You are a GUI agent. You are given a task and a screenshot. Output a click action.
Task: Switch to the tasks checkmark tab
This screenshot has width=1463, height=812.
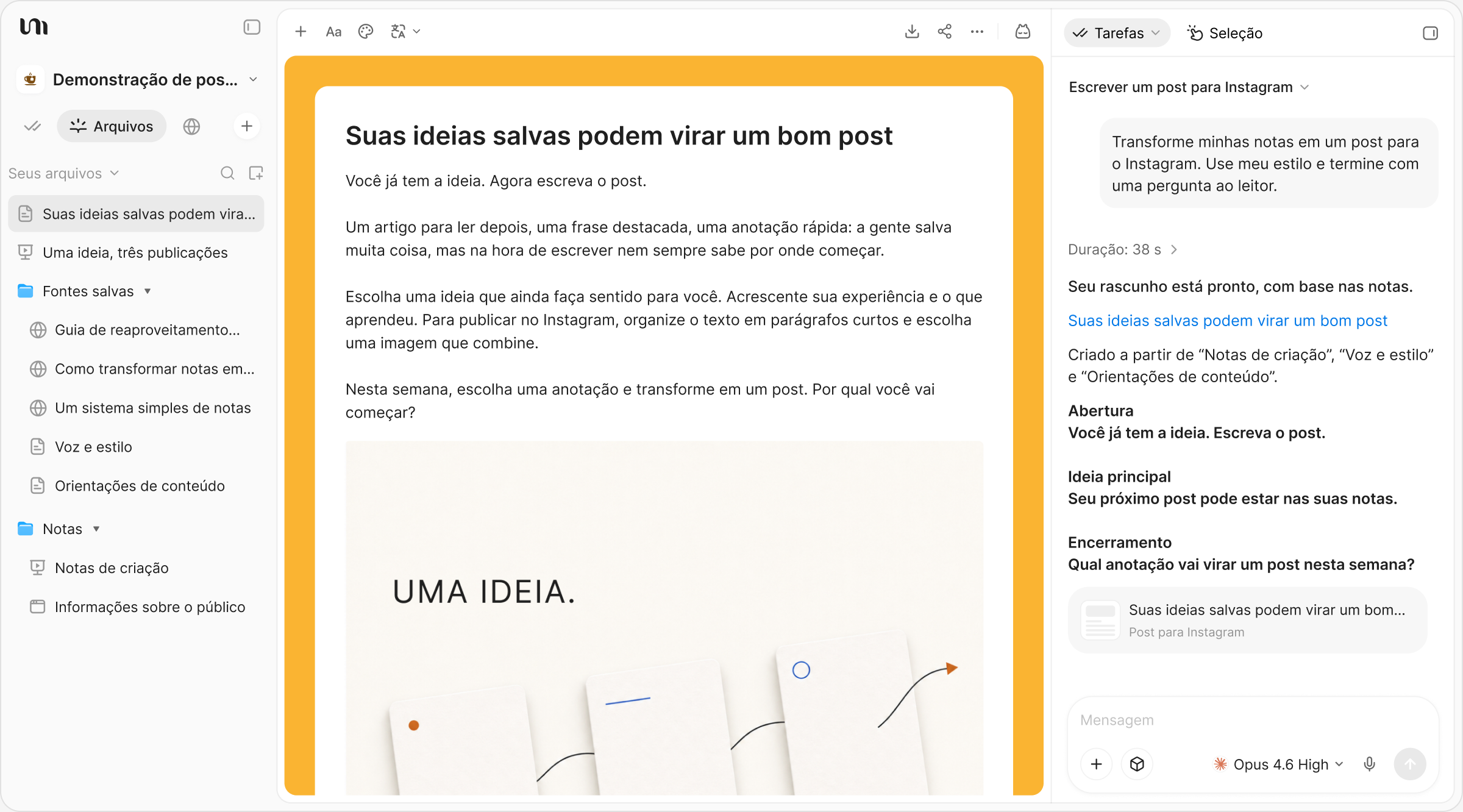pos(32,126)
